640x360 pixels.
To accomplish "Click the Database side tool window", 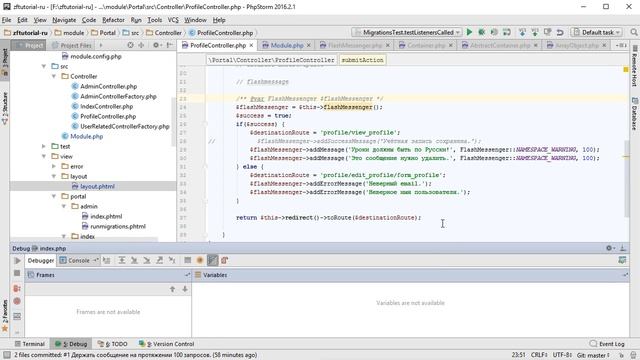I will click(x=635, y=113).
